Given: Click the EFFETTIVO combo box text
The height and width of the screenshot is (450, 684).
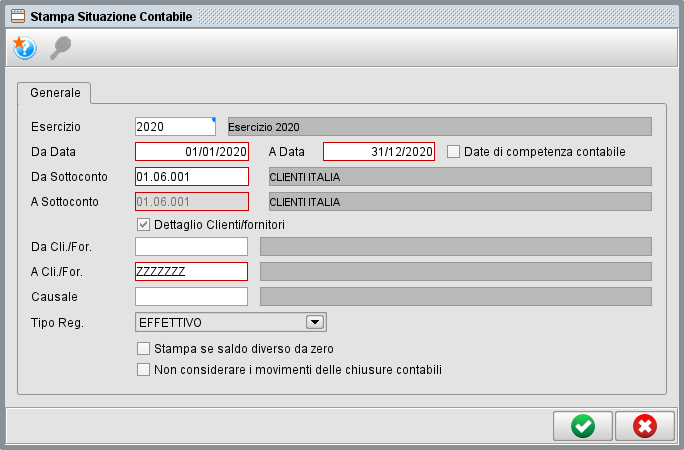Looking at the screenshot, I should 218,322.
